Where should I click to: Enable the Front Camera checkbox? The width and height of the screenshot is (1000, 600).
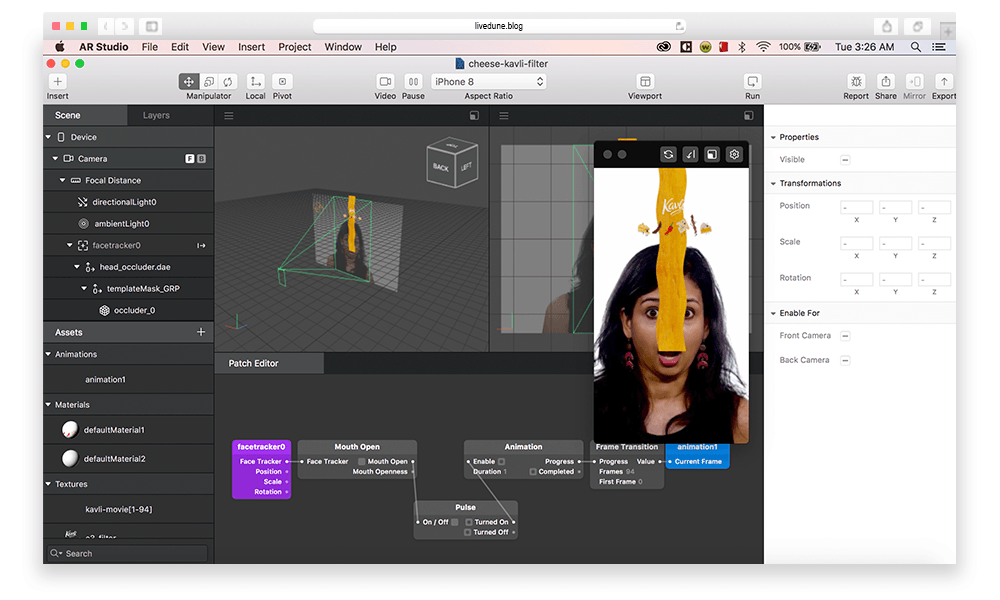point(845,336)
